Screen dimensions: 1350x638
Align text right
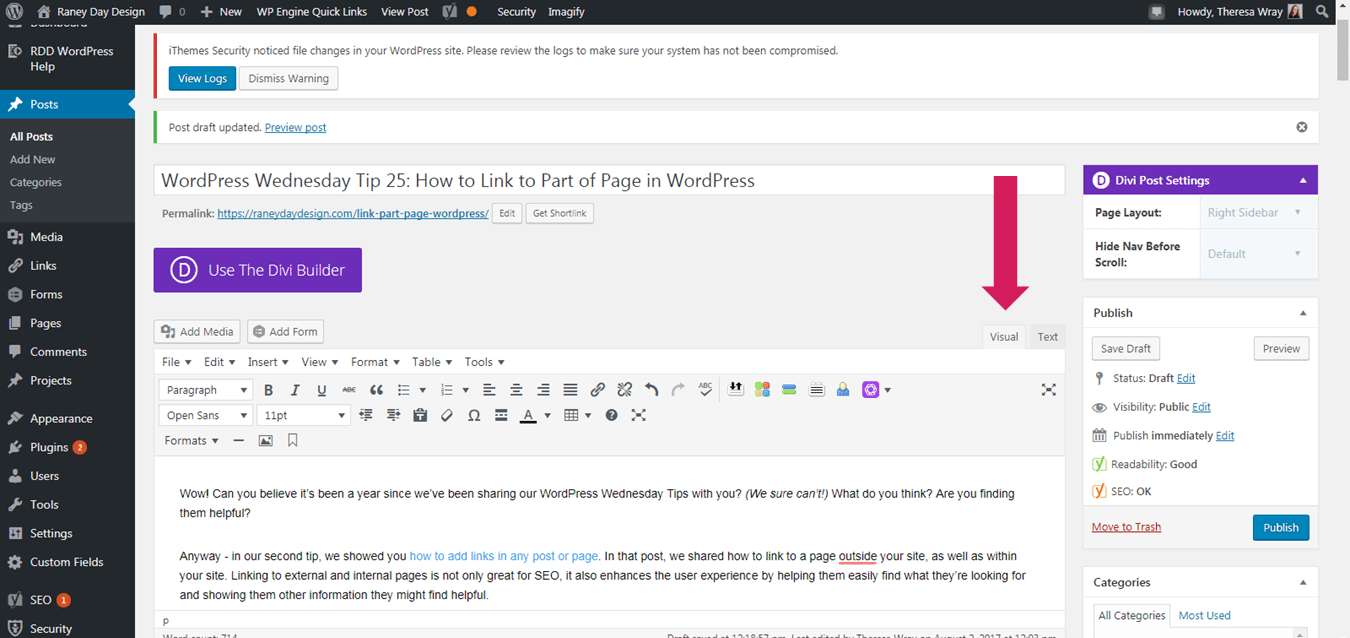click(543, 390)
